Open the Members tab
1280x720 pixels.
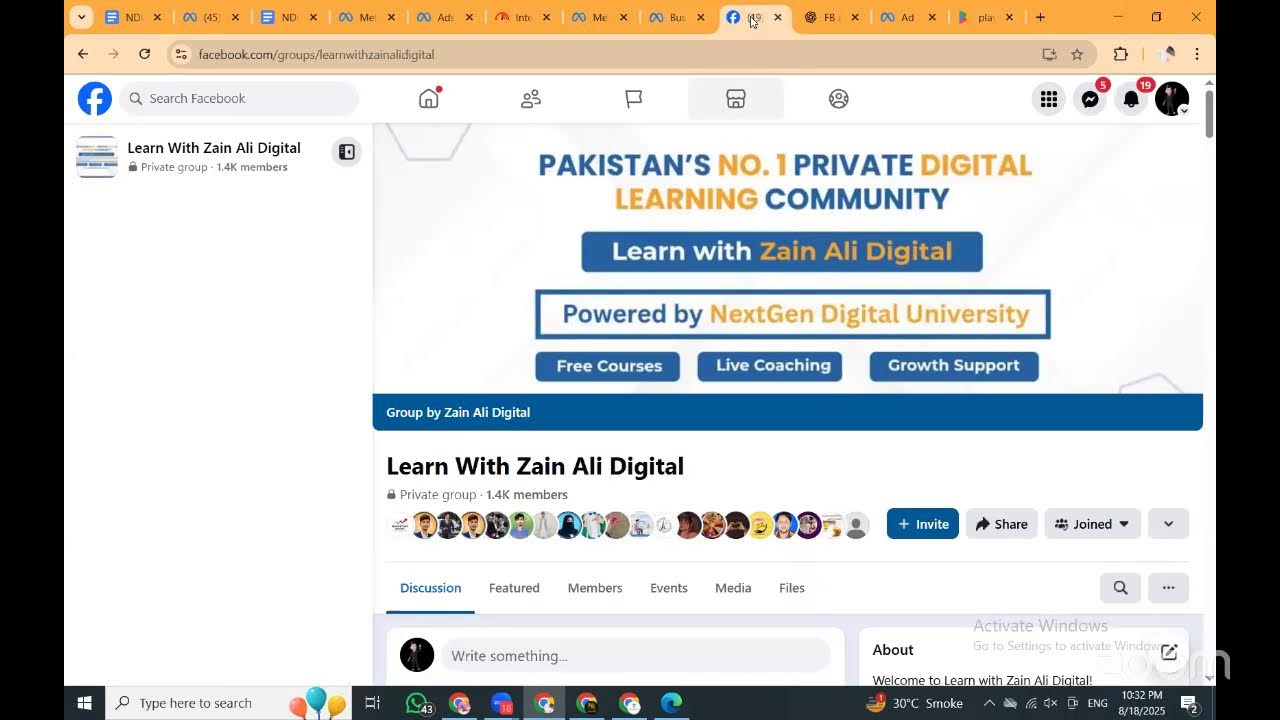point(595,588)
